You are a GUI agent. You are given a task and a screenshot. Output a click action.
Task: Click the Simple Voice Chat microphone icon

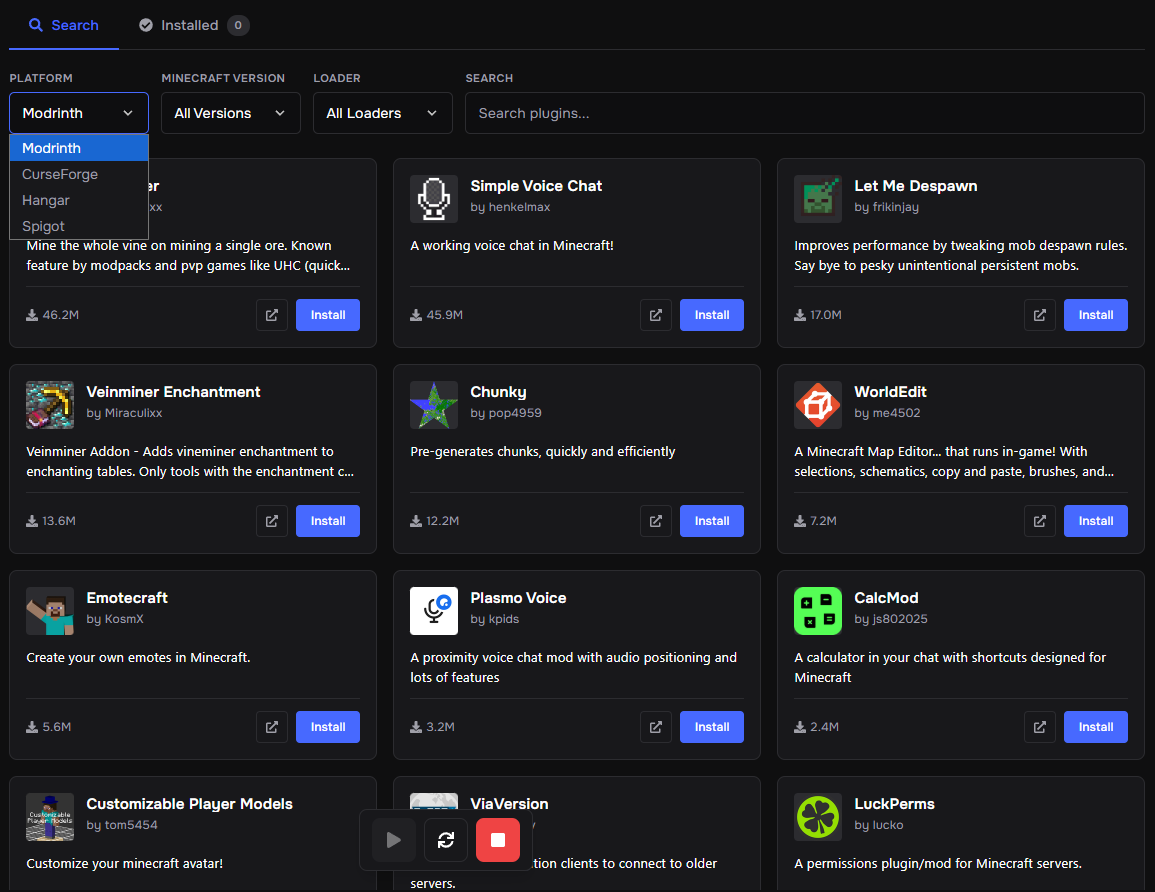434,199
